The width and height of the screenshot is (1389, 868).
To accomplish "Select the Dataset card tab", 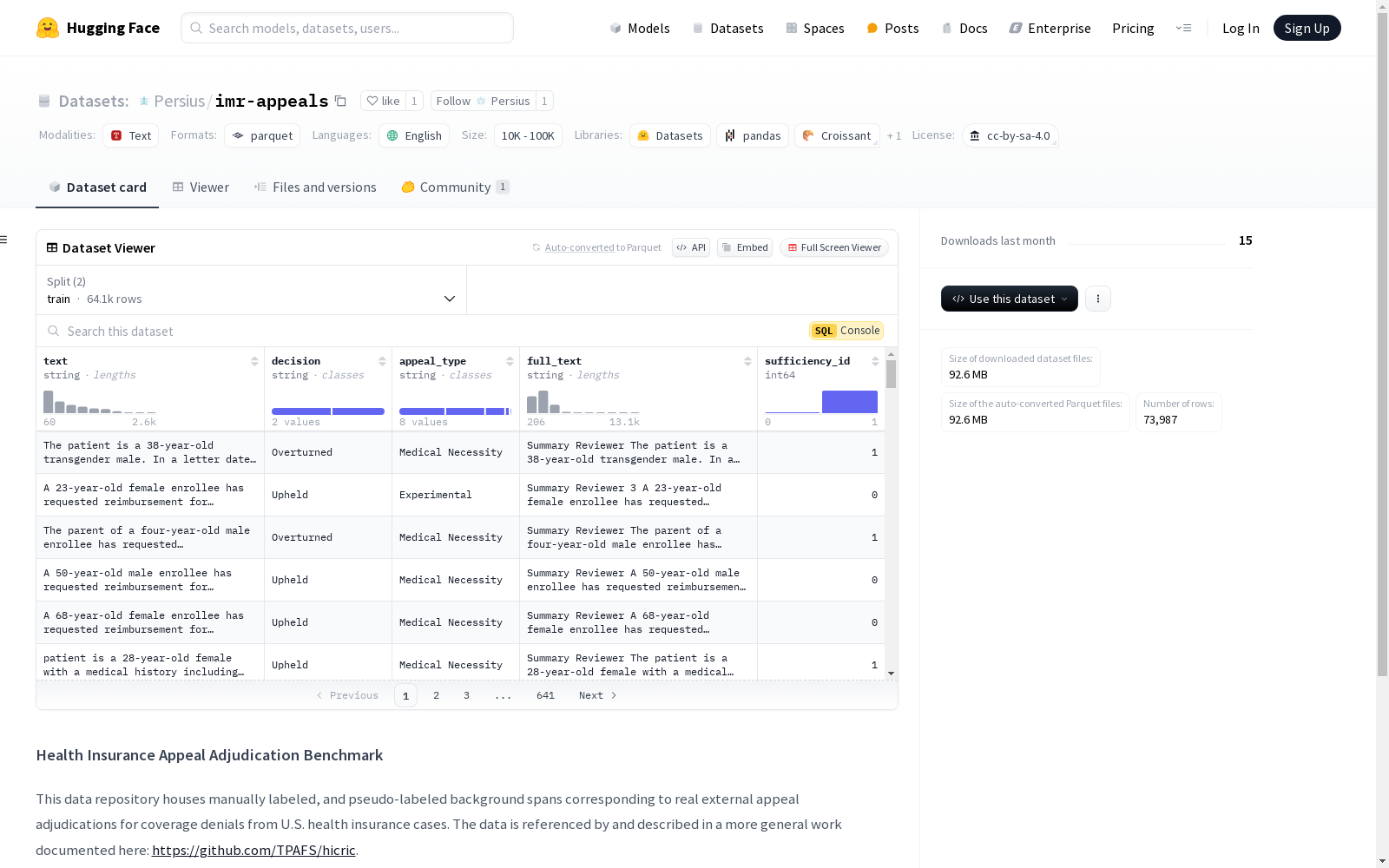I will pos(97,187).
